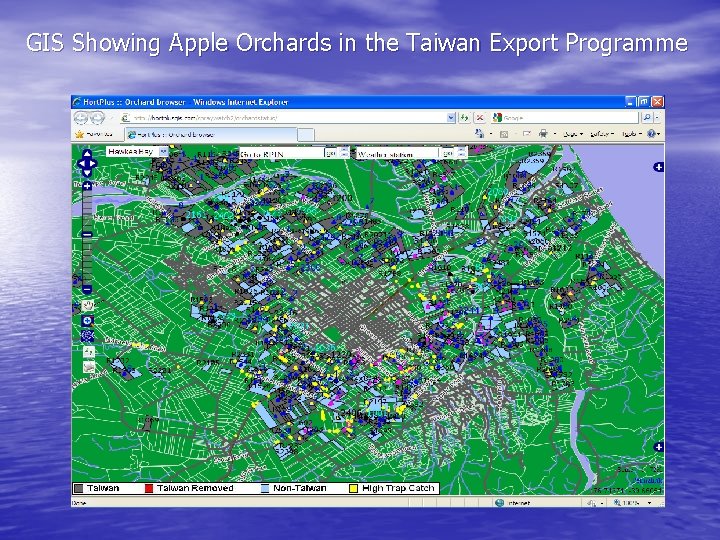
Task: Click the 'Go to RPIN' input field
Action: 281,154
